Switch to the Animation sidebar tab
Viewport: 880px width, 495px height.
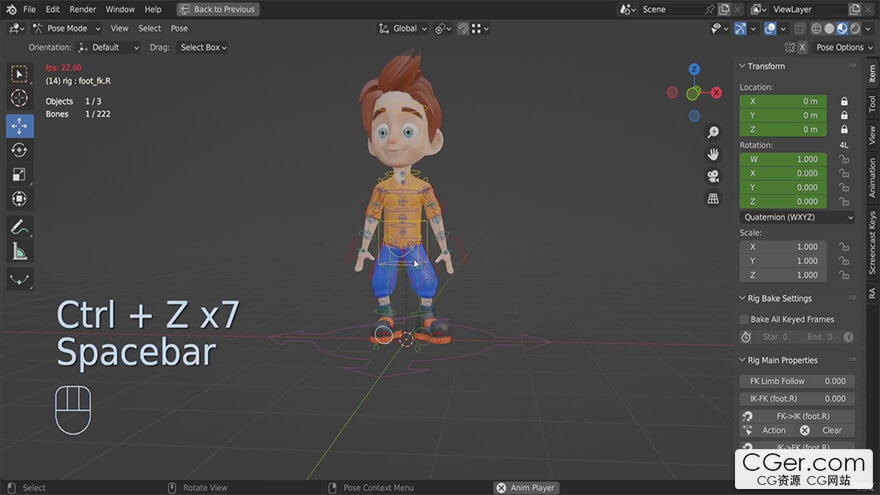(x=872, y=177)
